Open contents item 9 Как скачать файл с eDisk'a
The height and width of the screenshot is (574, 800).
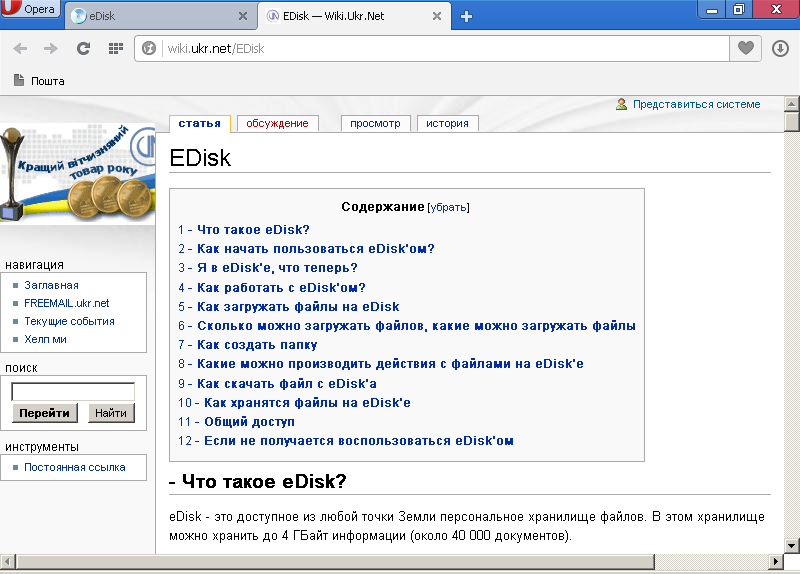pos(278,384)
